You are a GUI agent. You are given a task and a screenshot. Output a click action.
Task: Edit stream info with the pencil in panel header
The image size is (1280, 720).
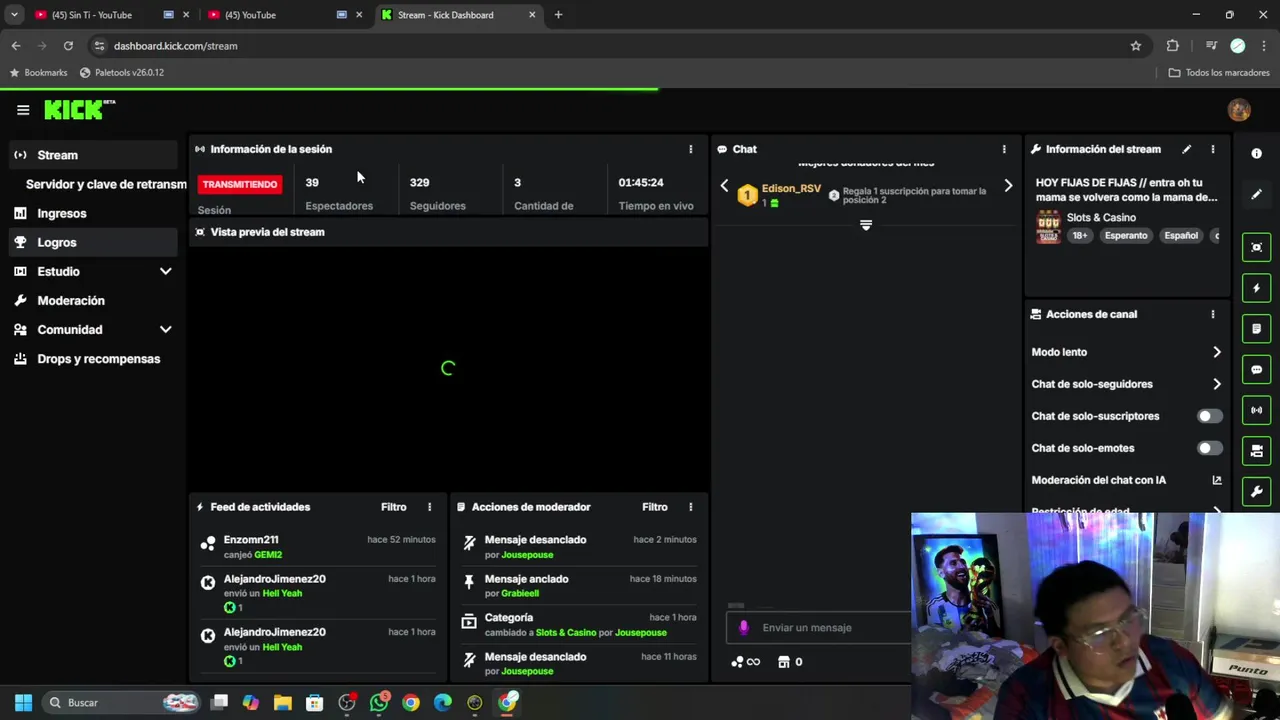click(1186, 149)
